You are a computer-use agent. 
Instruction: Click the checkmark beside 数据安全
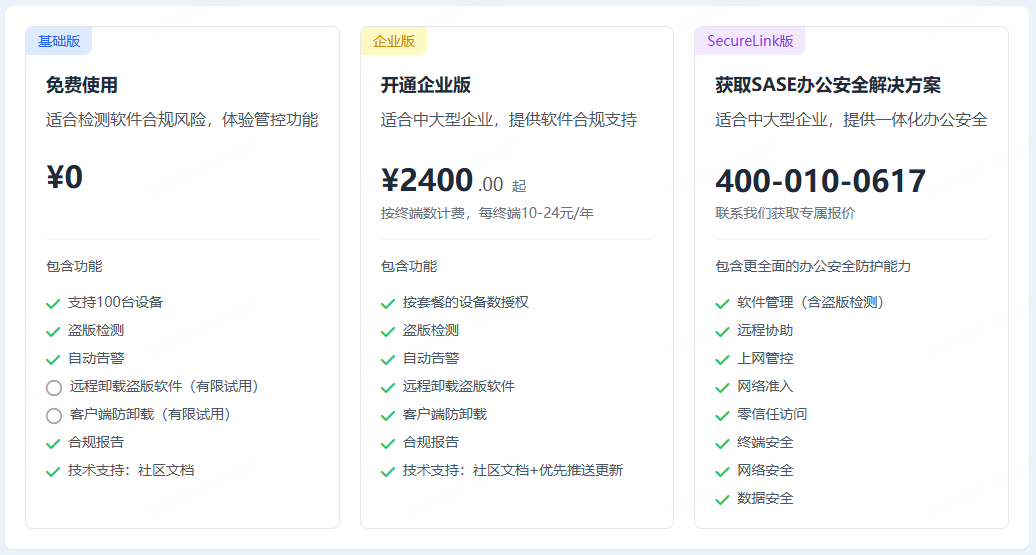click(722, 499)
